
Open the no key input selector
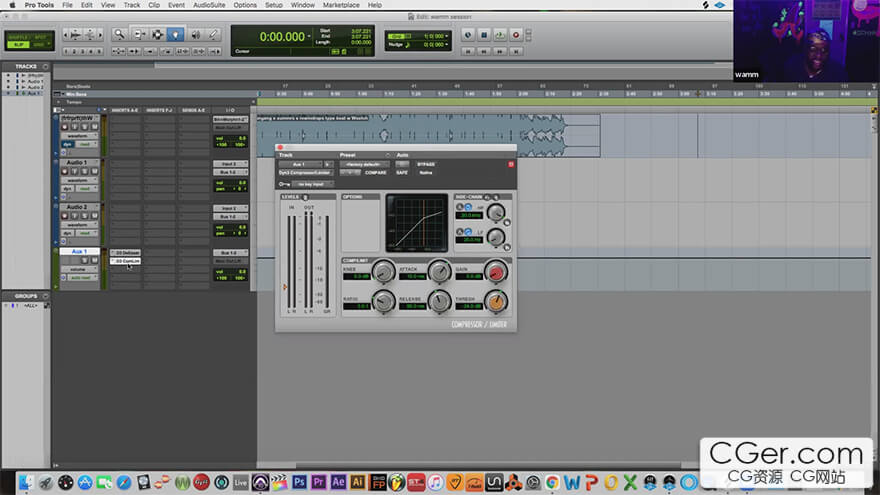point(313,184)
